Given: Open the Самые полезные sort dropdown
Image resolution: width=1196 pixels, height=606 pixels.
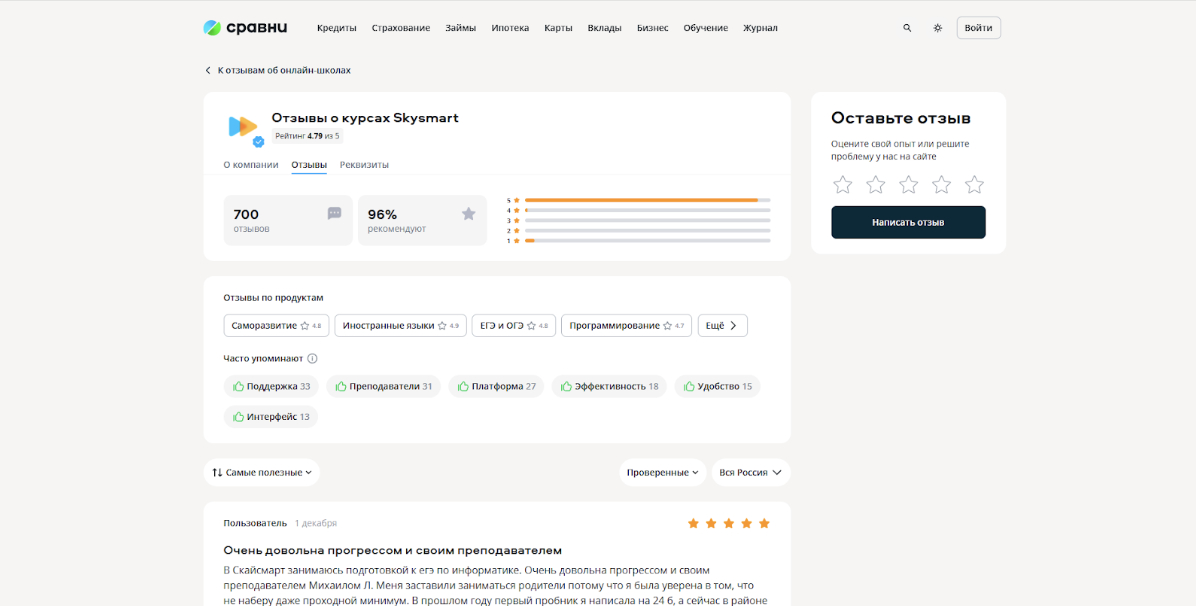Looking at the screenshot, I should pos(262,472).
